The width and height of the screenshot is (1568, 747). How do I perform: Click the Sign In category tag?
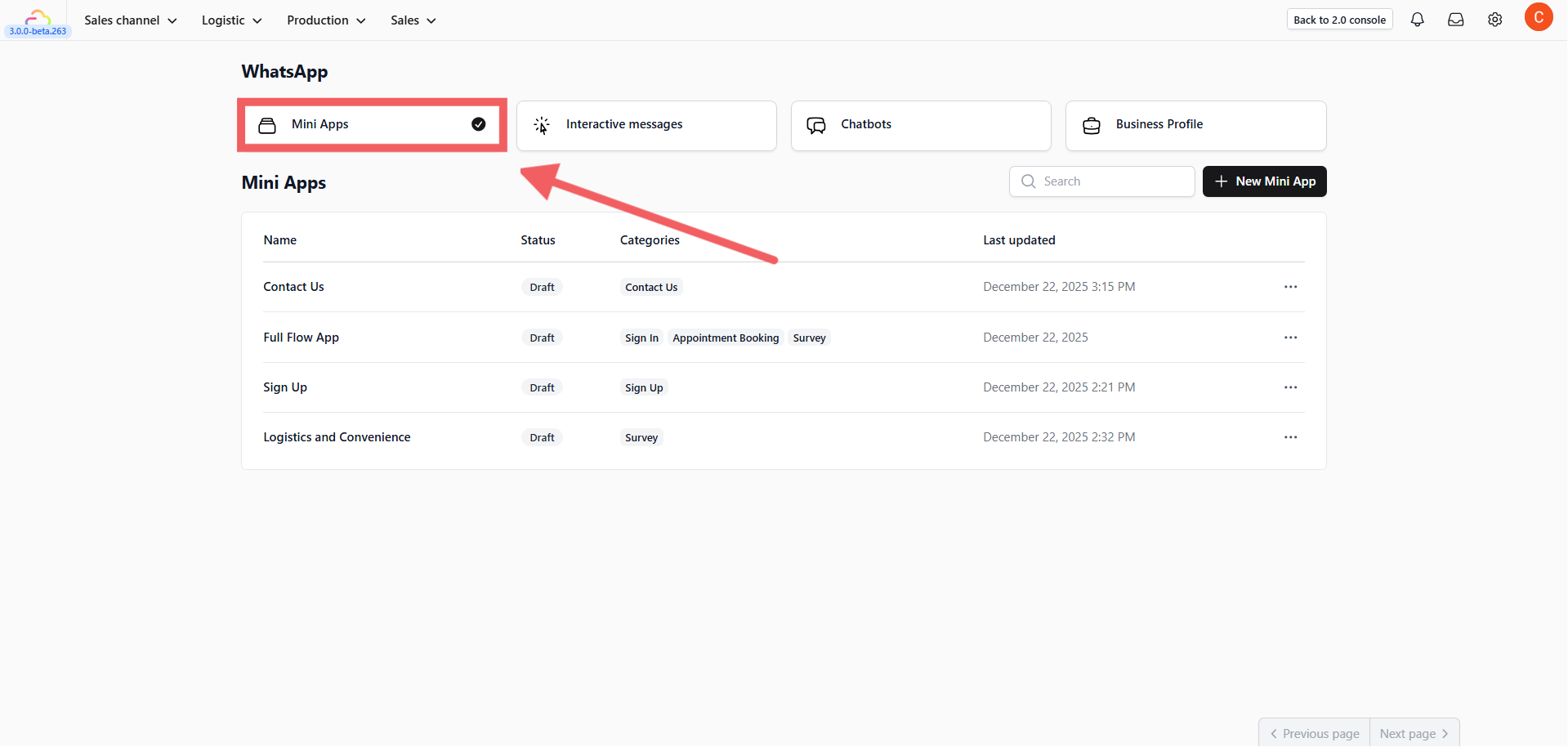641,338
